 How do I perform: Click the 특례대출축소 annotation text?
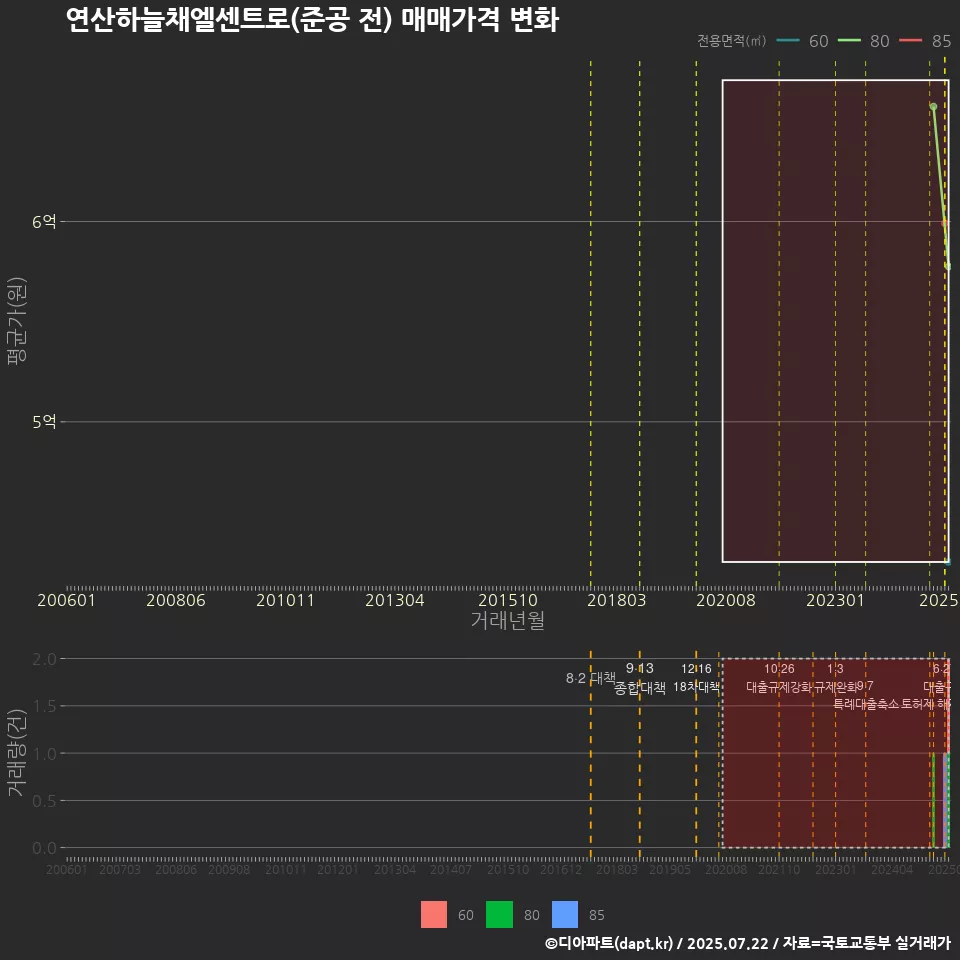[866, 704]
